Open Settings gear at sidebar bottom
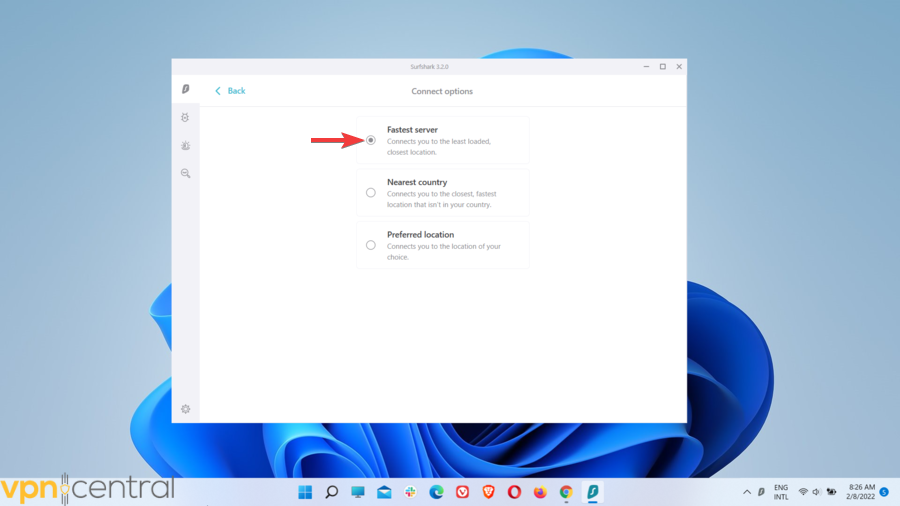The height and width of the screenshot is (506, 900). pos(185,409)
